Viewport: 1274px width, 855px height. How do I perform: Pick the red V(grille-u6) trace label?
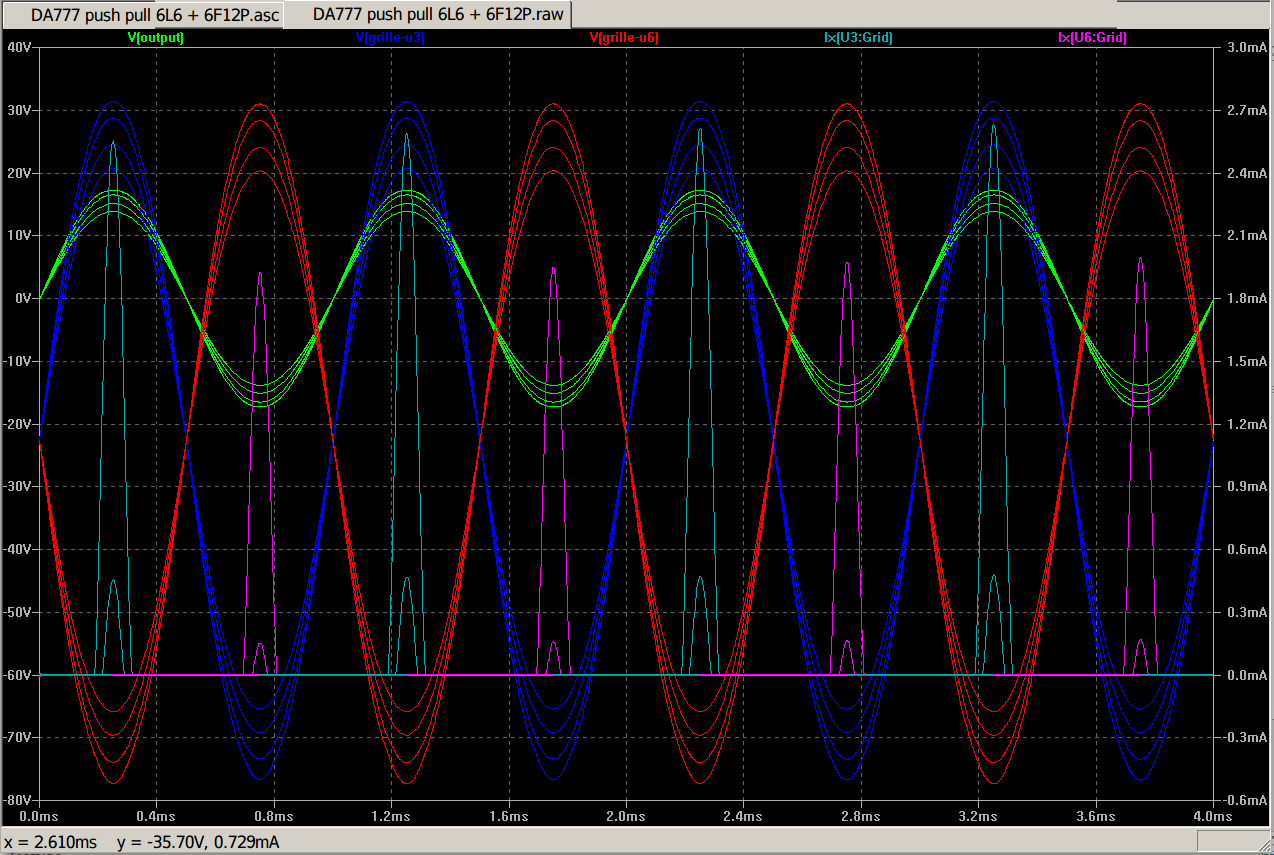624,38
